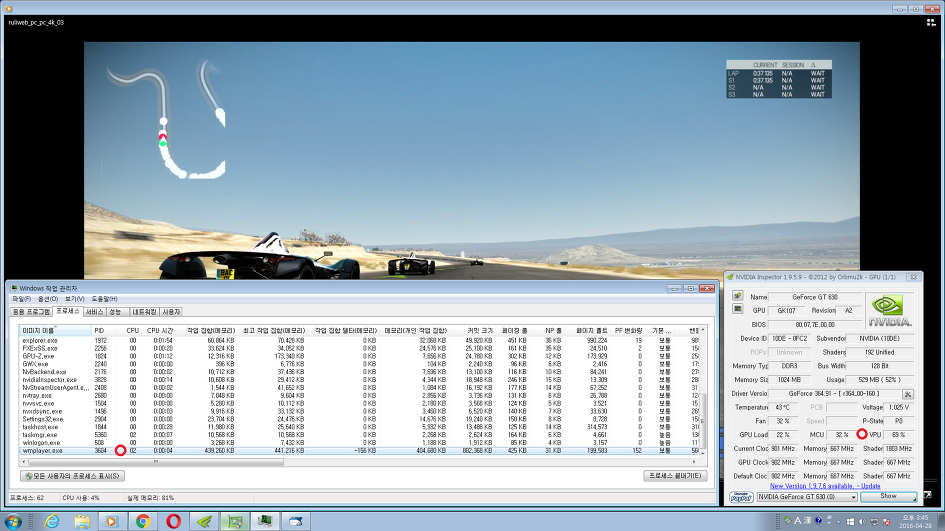Image resolution: width=945 pixels, height=531 pixels.
Task: Click the help question mark icon in the language bar
Action: (818, 520)
